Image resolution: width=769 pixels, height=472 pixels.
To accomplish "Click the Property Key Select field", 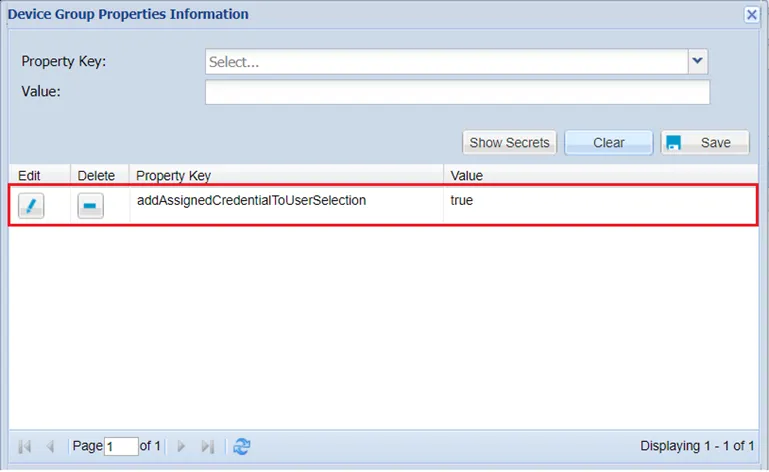I will [446, 61].
